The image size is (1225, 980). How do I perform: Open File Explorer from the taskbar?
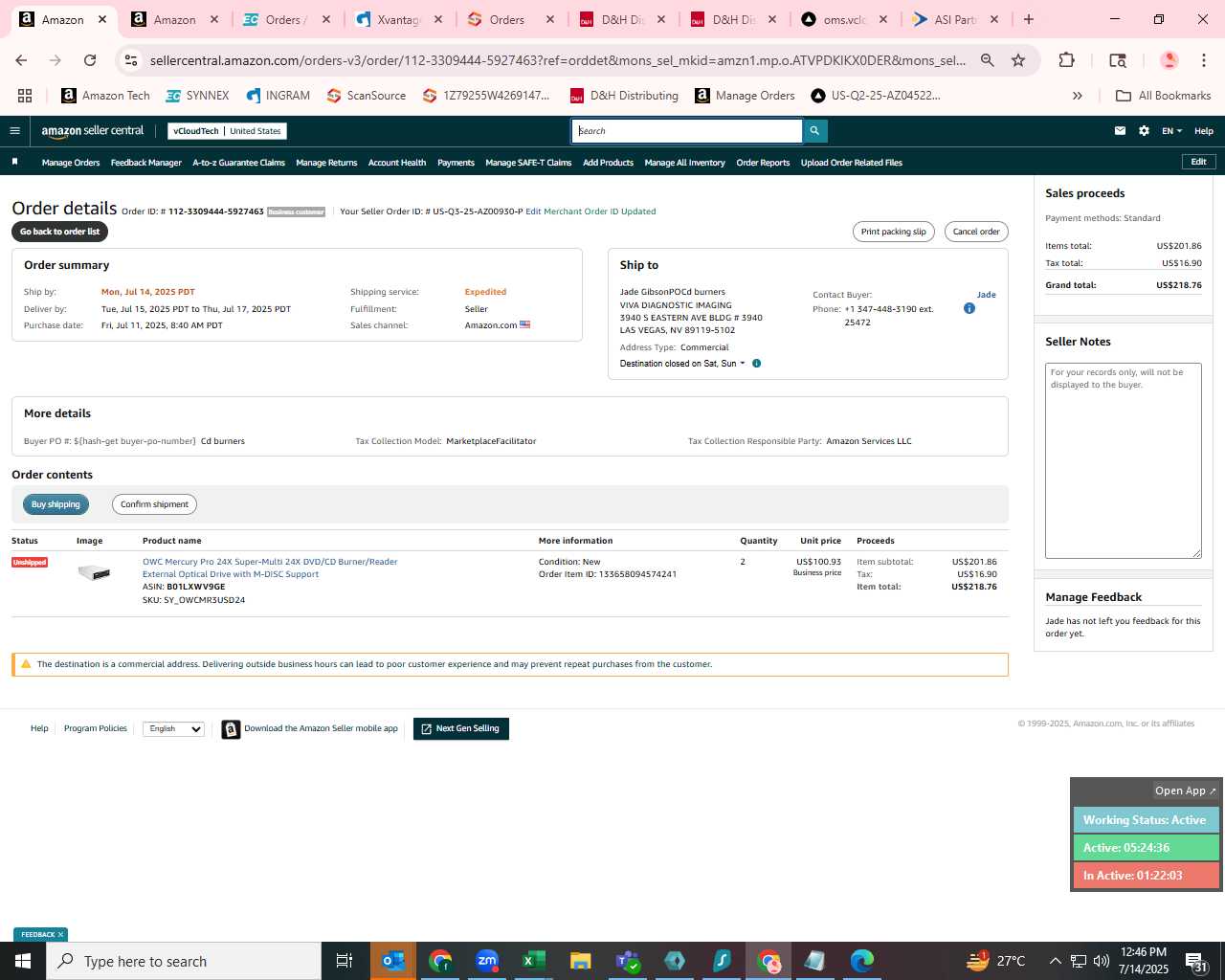[x=580, y=961]
